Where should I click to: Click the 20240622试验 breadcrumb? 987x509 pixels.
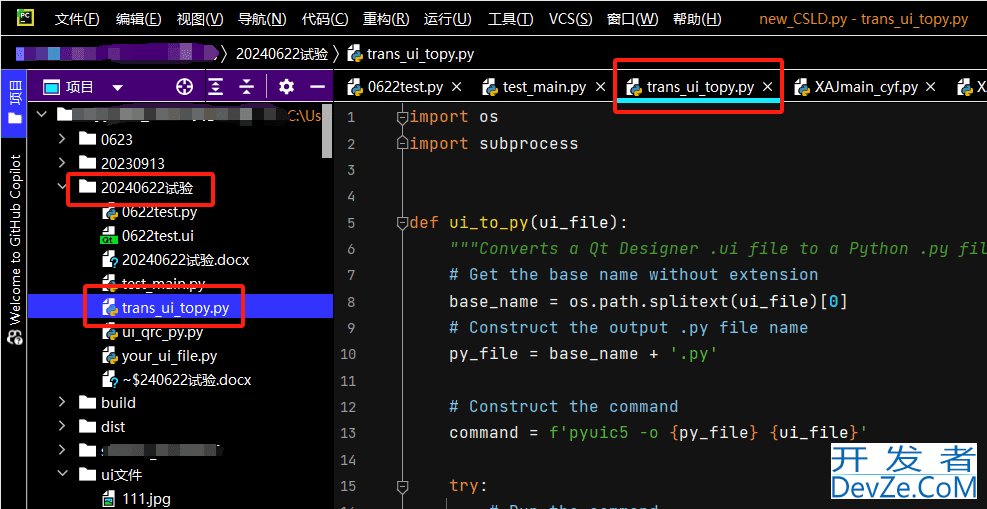click(x=282, y=54)
